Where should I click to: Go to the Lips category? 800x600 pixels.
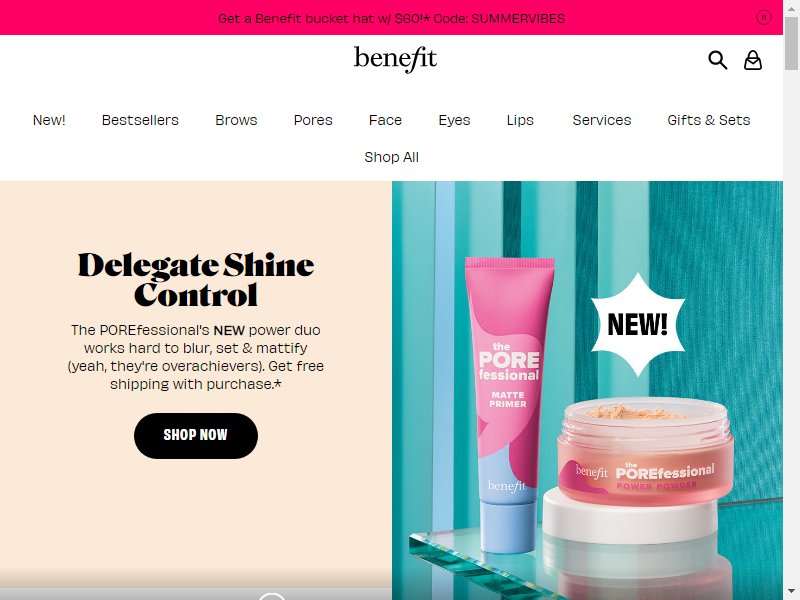(x=520, y=120)
